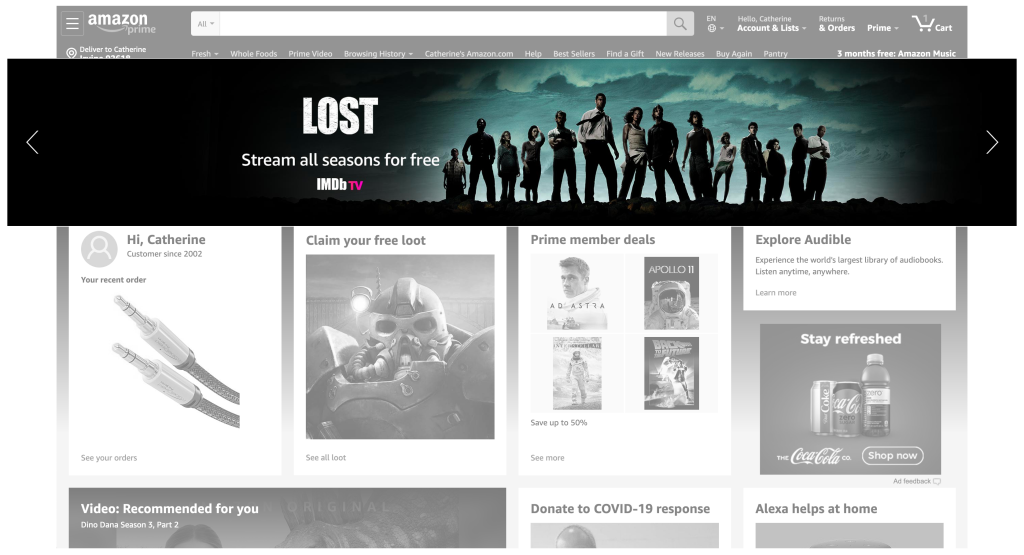Show previous banner with left arrow

(32, 142)
